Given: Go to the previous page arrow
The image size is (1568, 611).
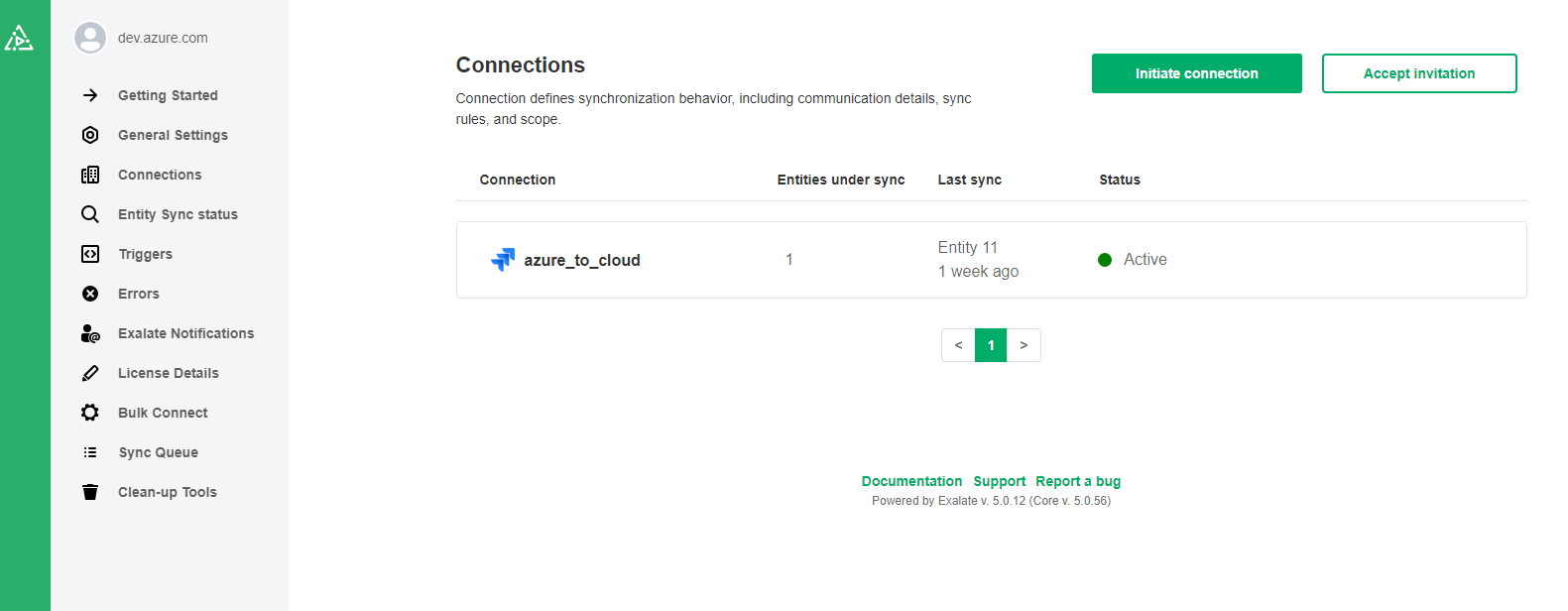Looking at the screenshot, I should [x=958, y=345].
